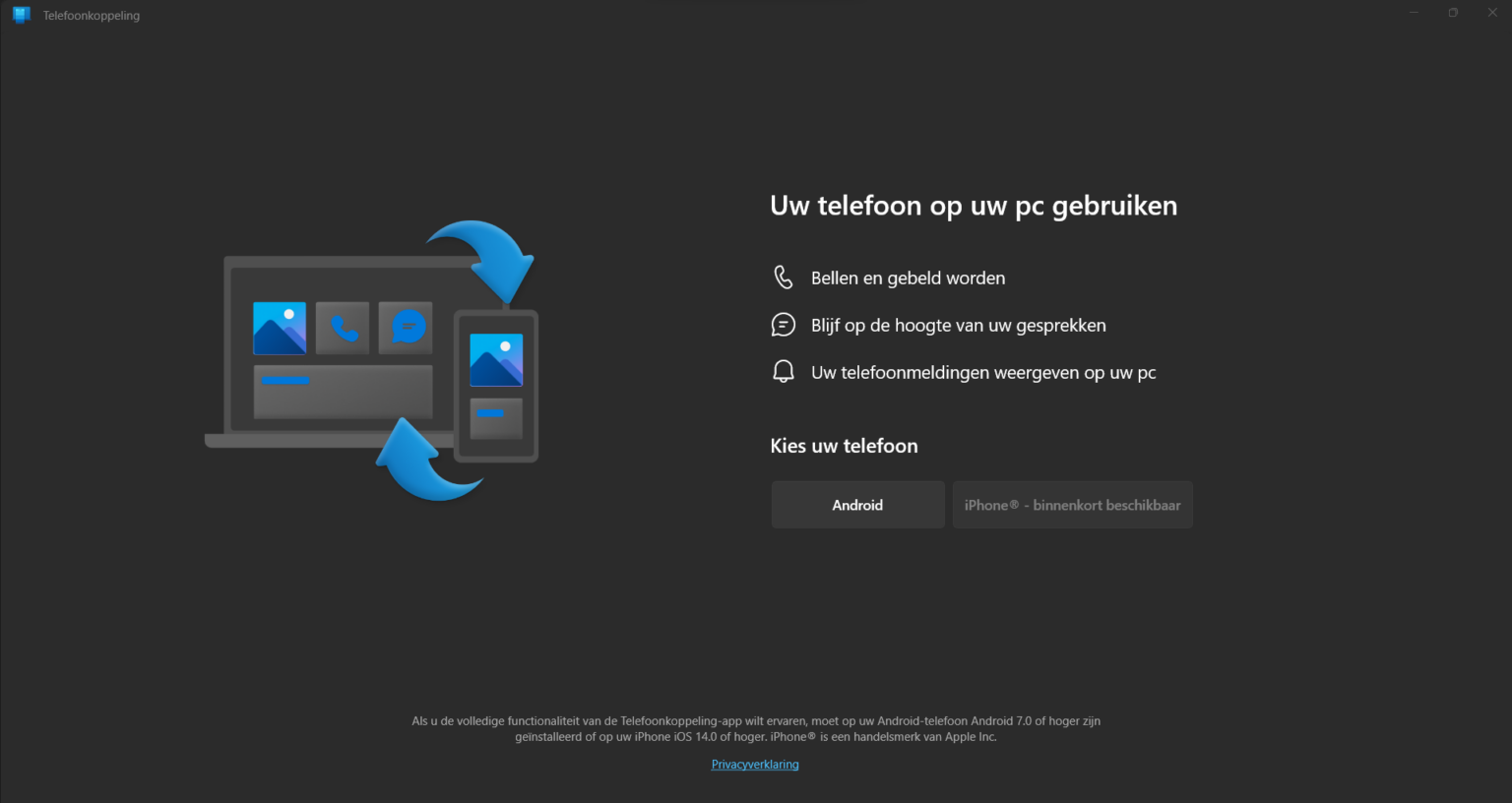The width and height of the screenshot is (1512, 803).
Task: Click the Telefoonkoppeling app icon in the title bar
Action: click(x=21, y=14)
